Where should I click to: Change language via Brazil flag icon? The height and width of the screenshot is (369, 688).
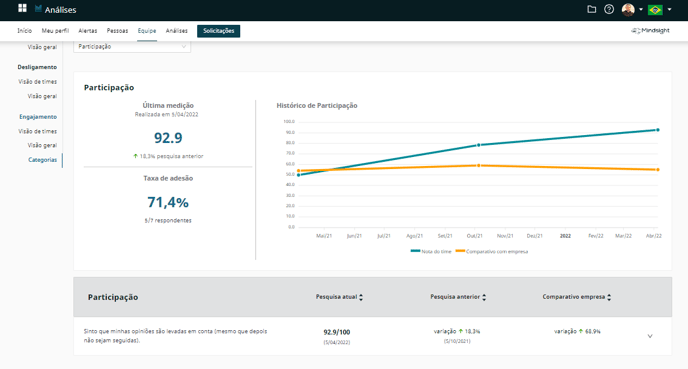[x=655, y=9]
